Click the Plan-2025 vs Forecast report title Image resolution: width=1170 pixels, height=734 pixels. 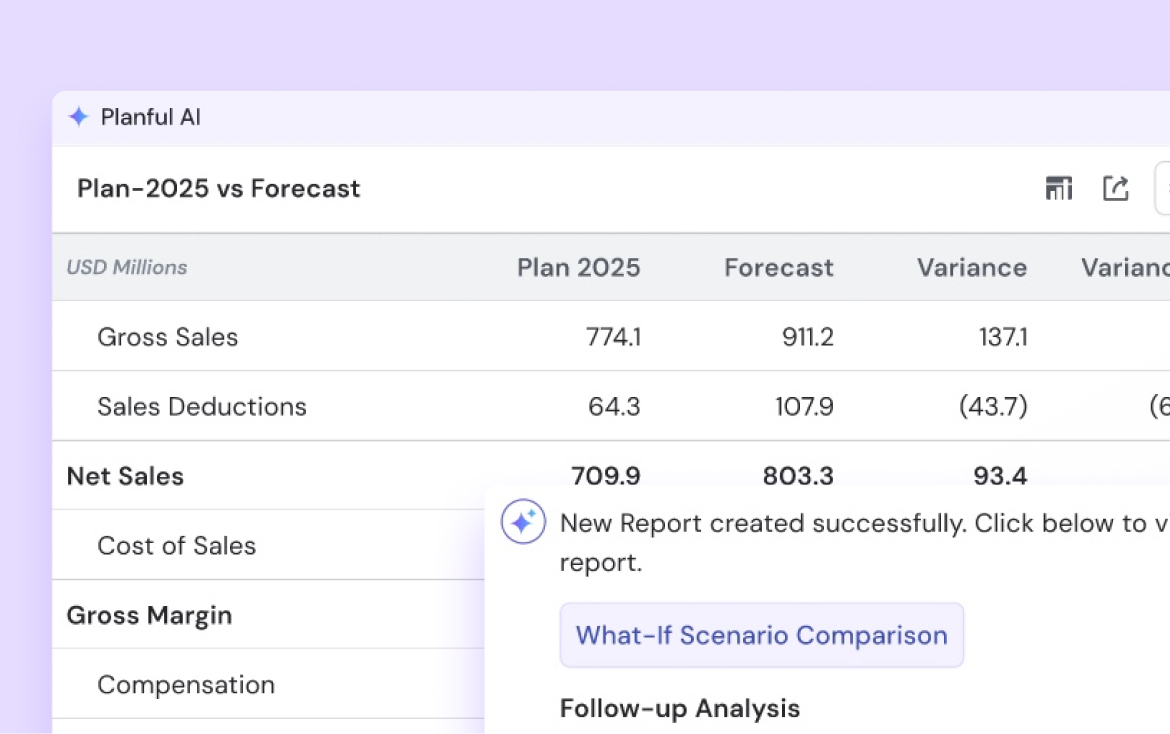pyautogui.click(x=218, y=188)
